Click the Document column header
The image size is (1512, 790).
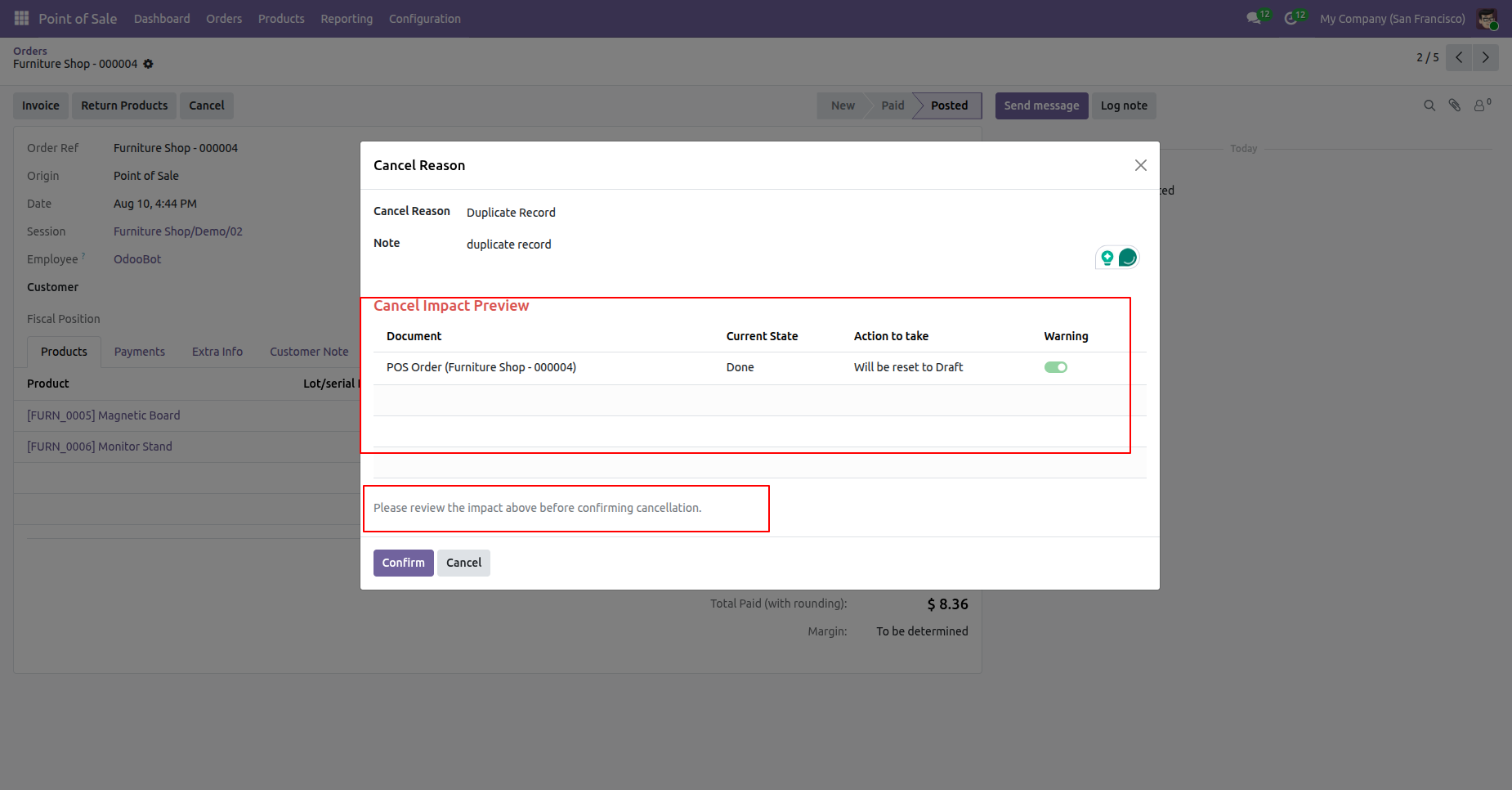click(414, 336)
